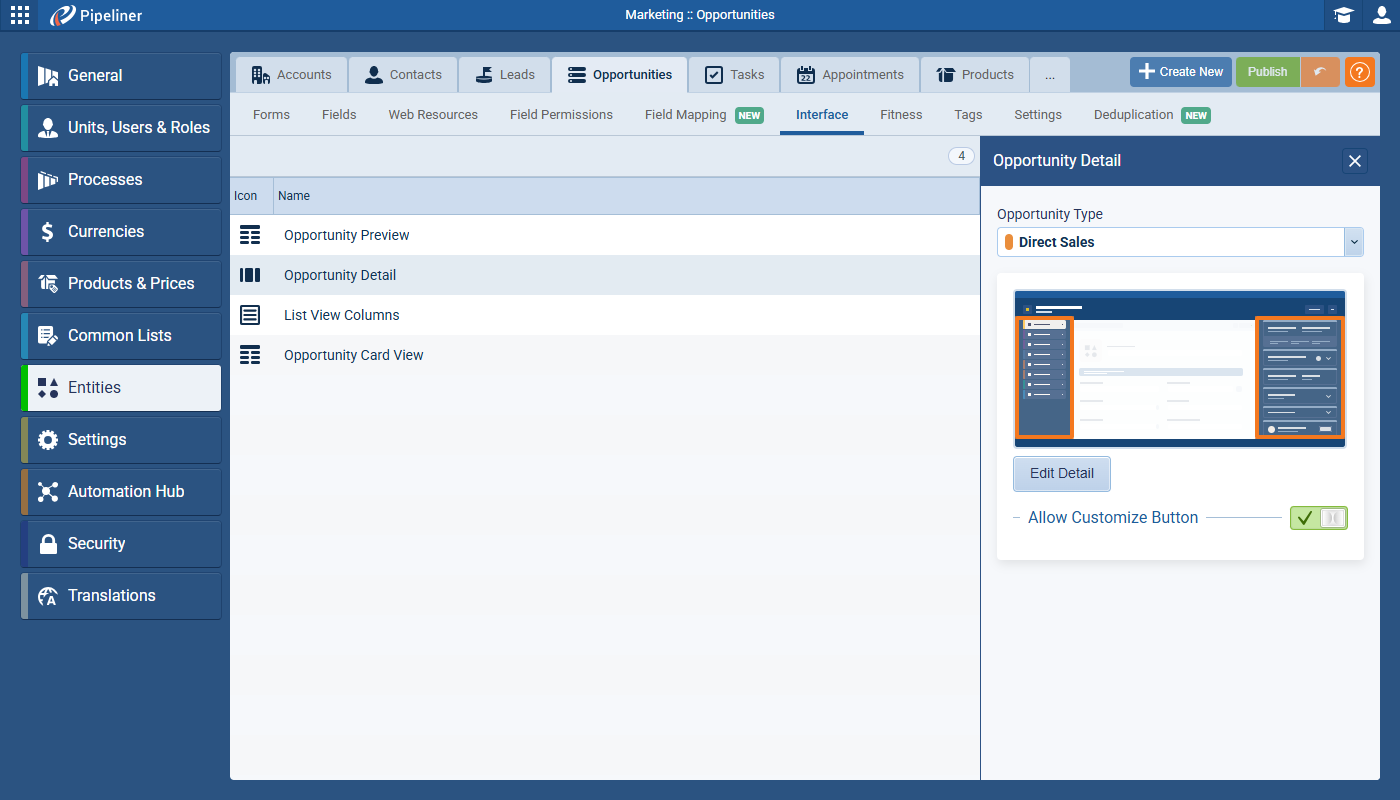Click the Opportunity Card View row icon
Screen dimensions: 1400x800
pyautogui.click(x=250, y=355)
